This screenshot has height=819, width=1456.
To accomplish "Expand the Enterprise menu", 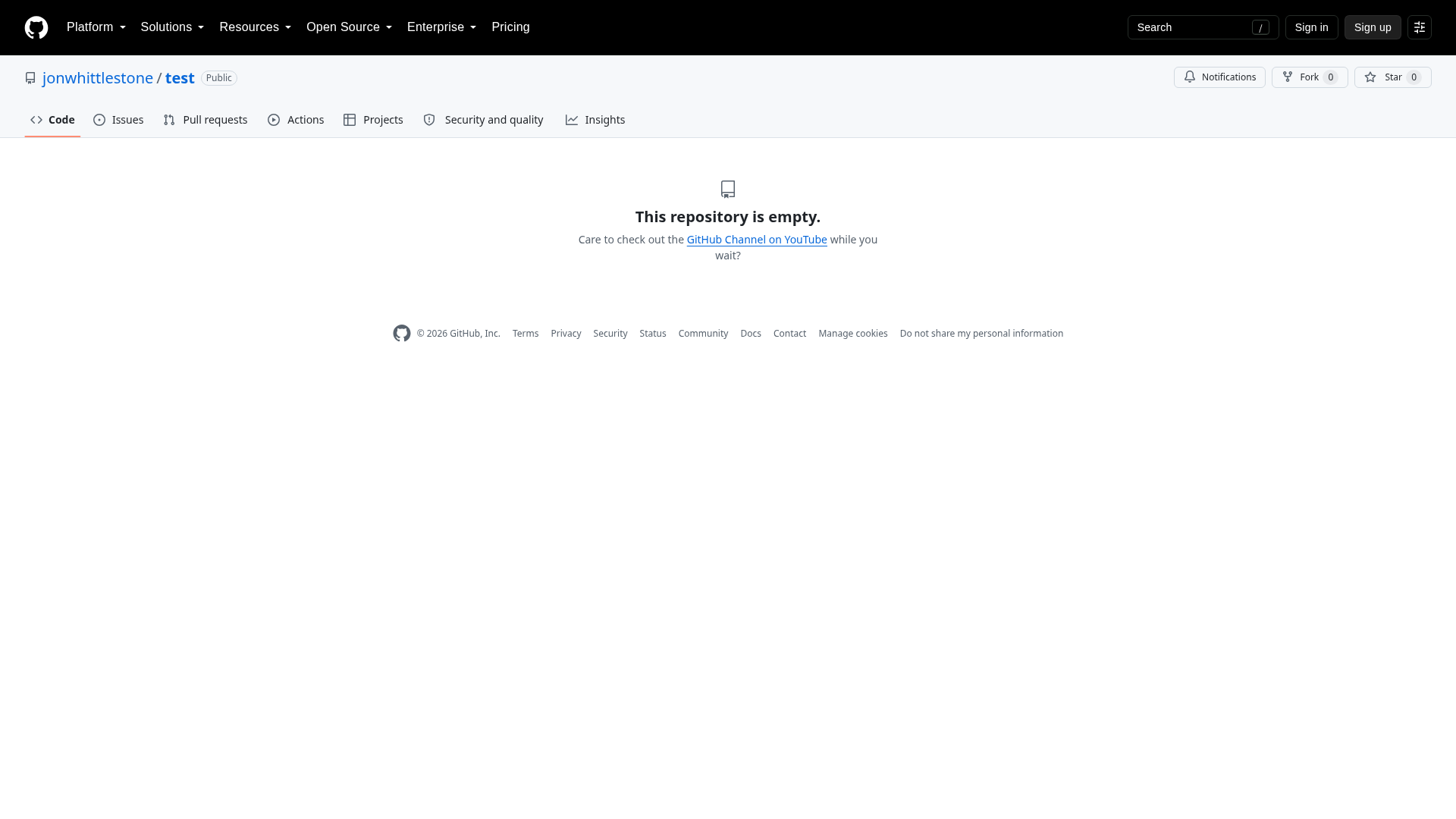I will (x=441, y=27).
